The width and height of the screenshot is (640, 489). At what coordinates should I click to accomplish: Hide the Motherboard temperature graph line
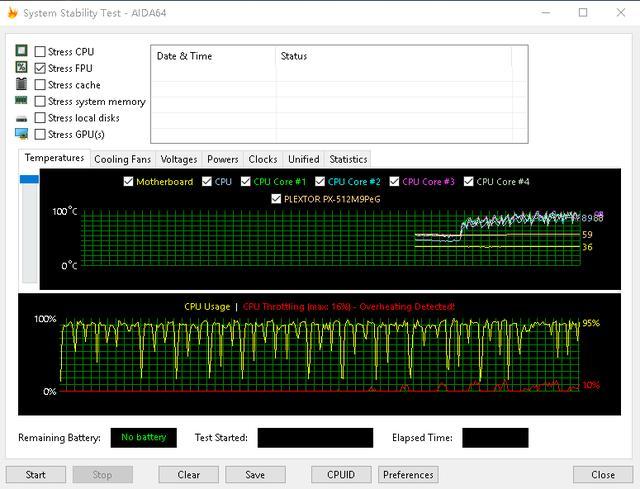click(128, 181)
